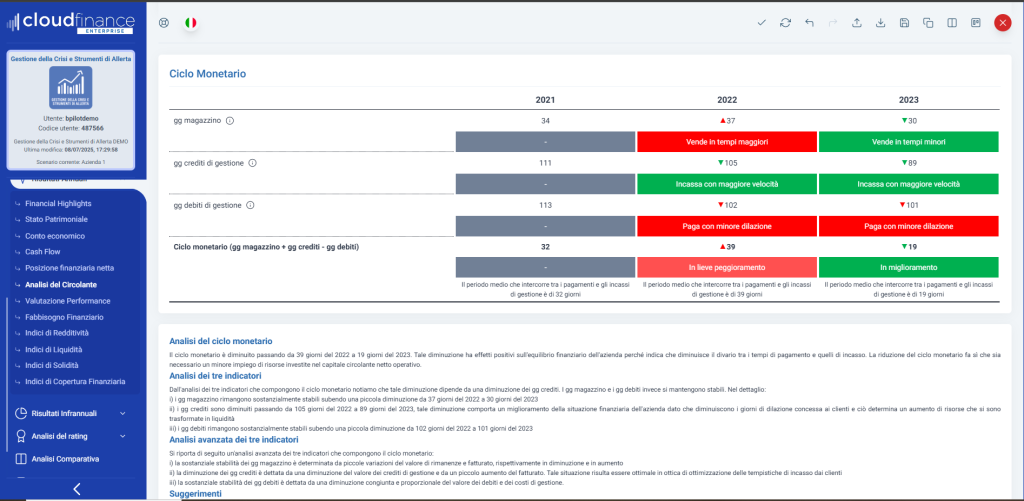
Task: Click the cloudfinance Enterprise logo
Action: pos(71,23)
